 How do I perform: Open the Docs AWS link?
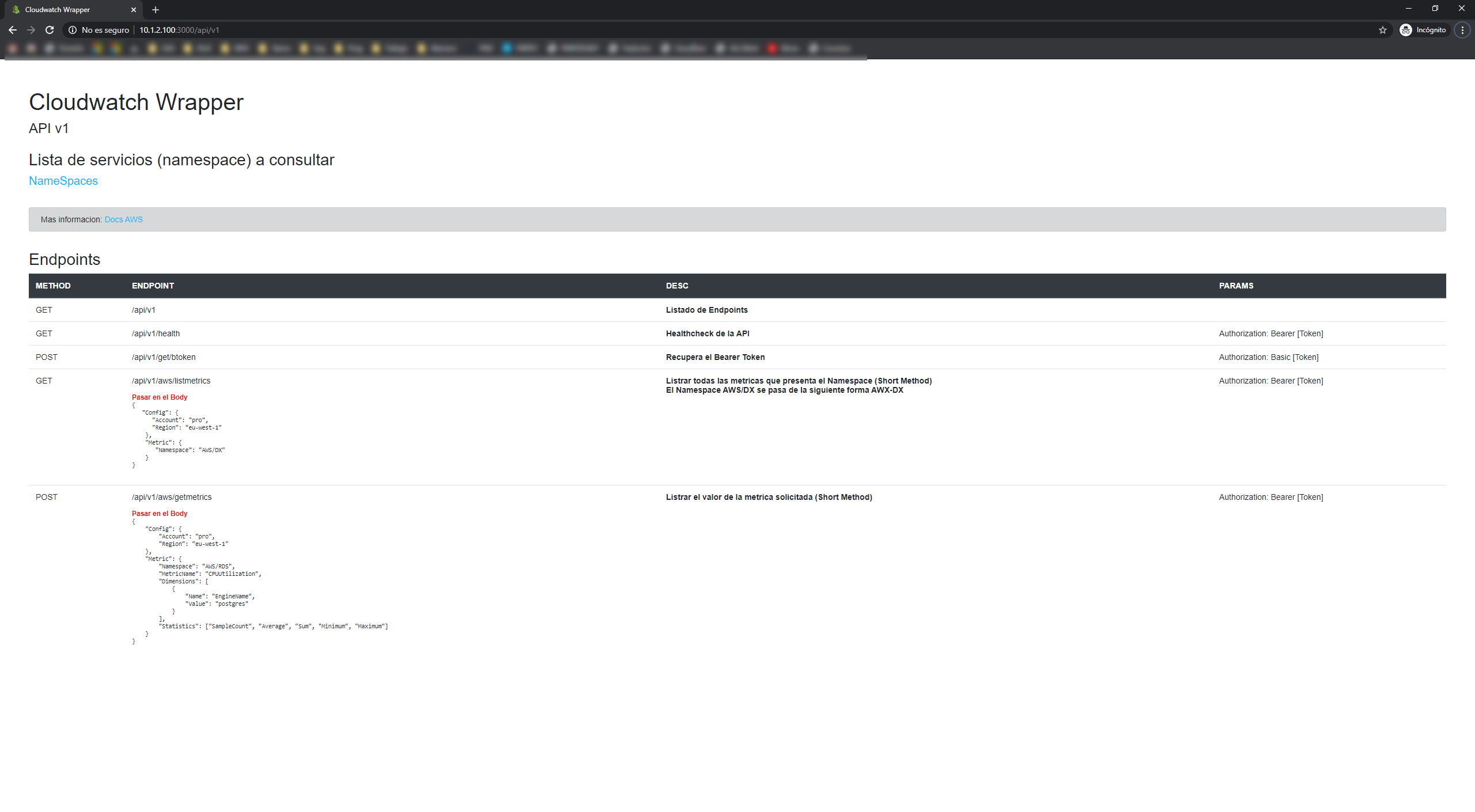[123, 219]
